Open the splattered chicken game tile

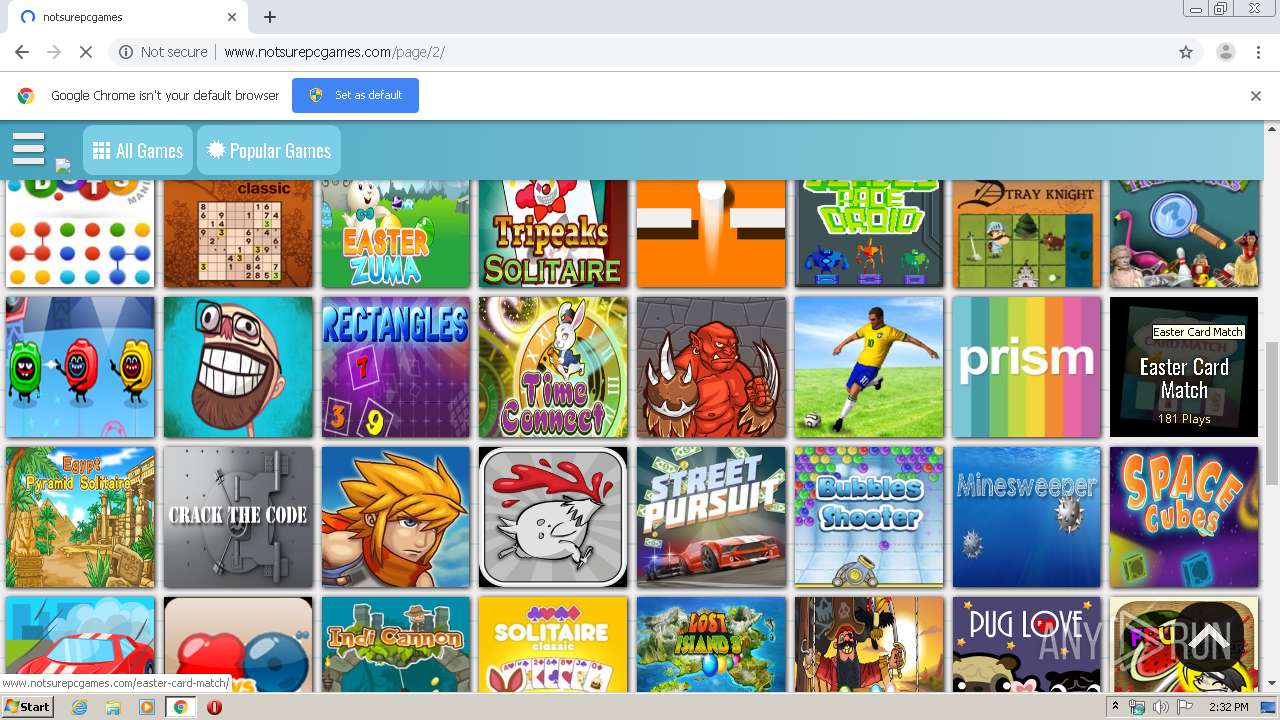[553, 517]
